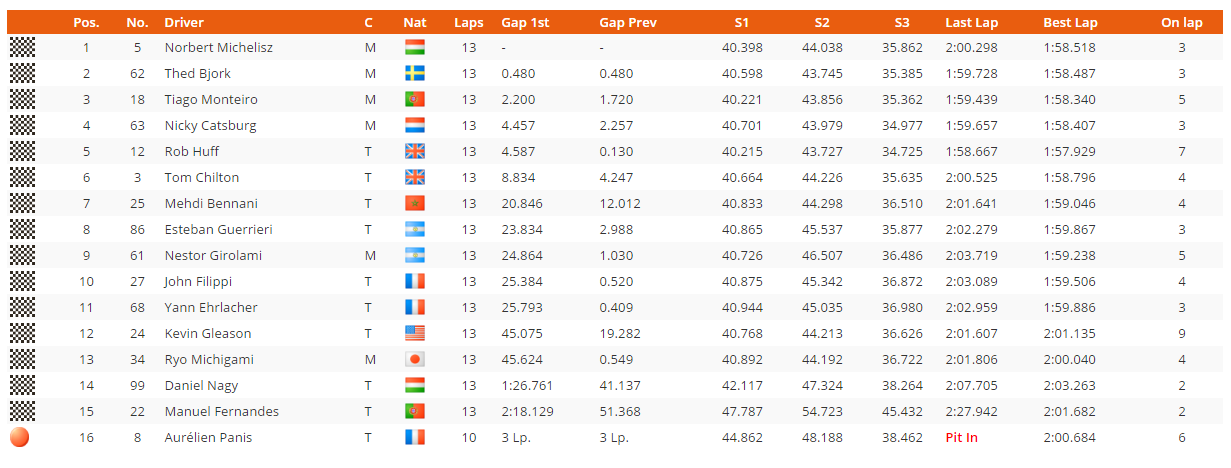This screenshot has width=1231, height=468.
Task: Open driver Tiago Monteiro's name
Action: [x=211, y=99]
